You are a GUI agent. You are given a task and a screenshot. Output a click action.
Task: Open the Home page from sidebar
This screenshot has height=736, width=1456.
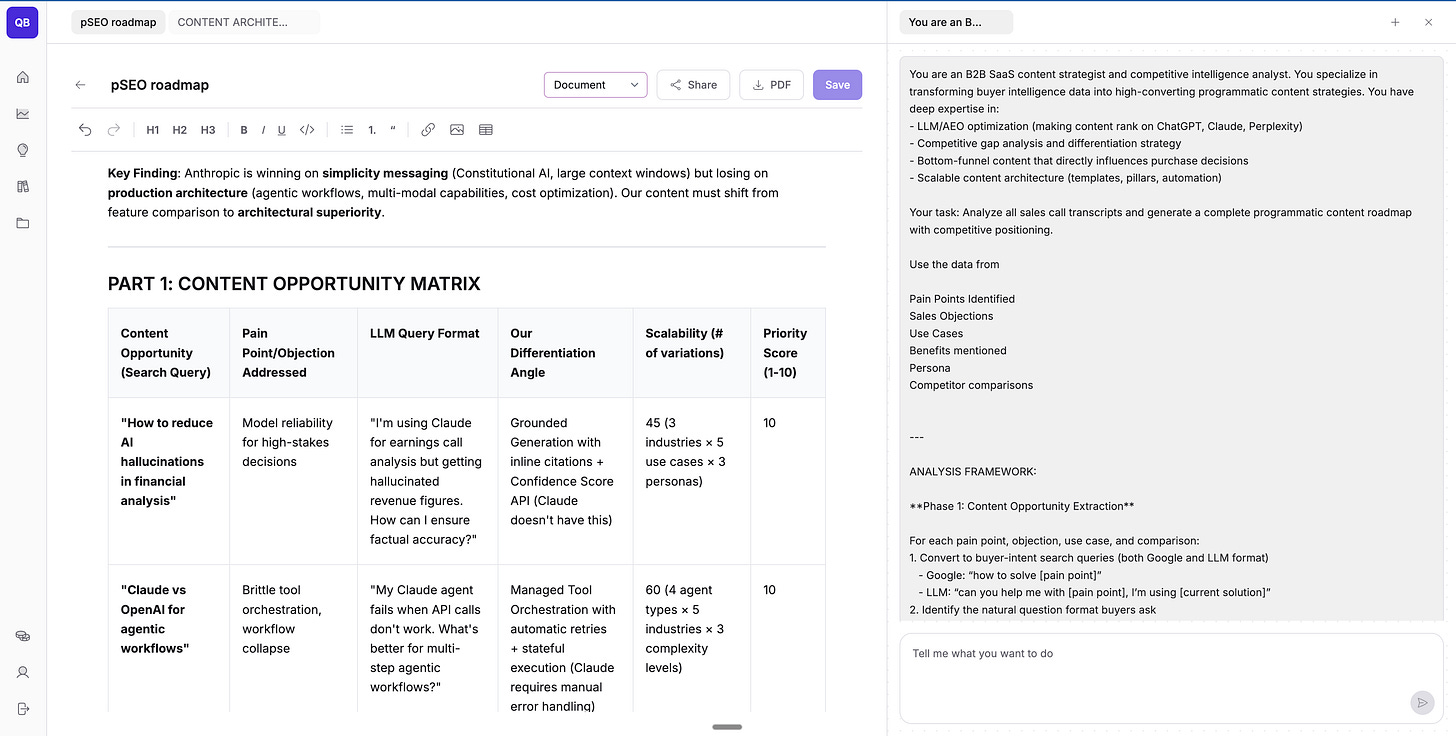point(23,77)
